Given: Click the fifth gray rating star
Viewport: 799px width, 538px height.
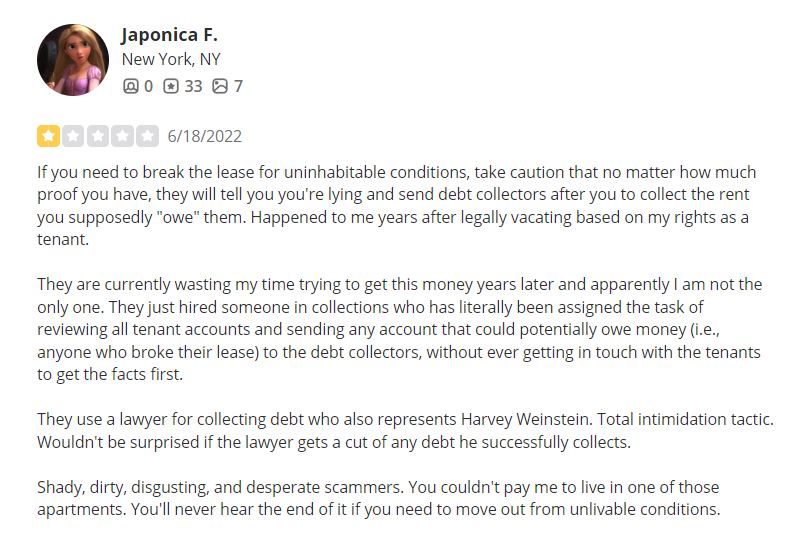Looking at the screenshot, I should click(x=148, y=136).
